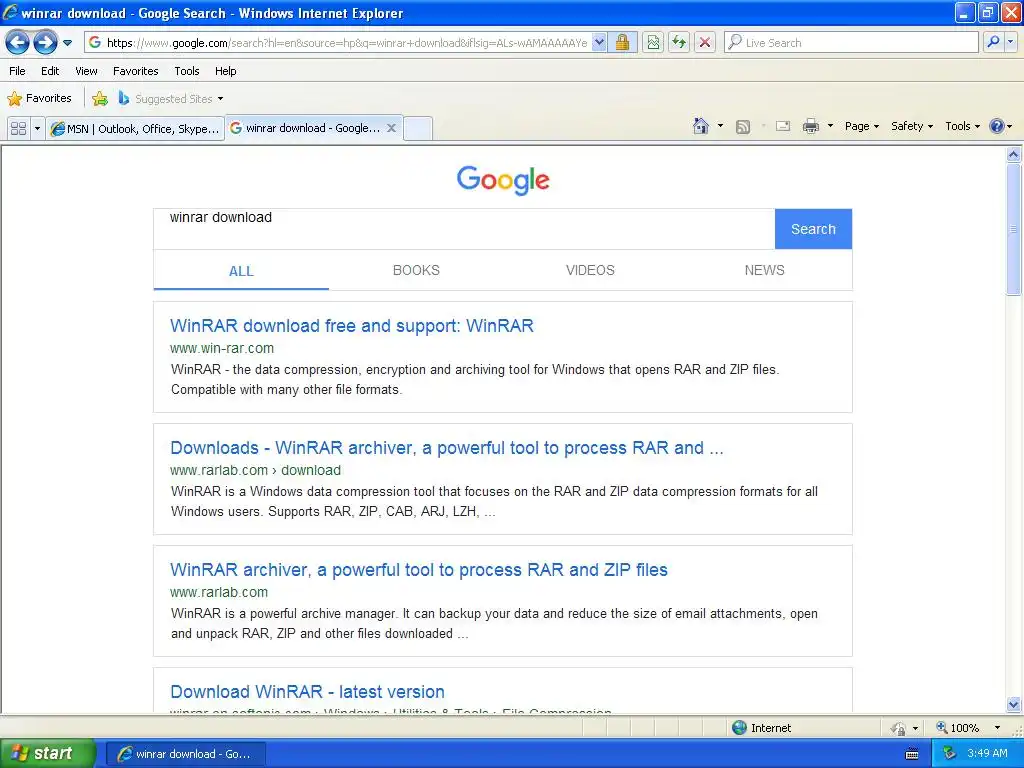
Task: Click the Refresh page icon
Action: (x=679, y=42)
